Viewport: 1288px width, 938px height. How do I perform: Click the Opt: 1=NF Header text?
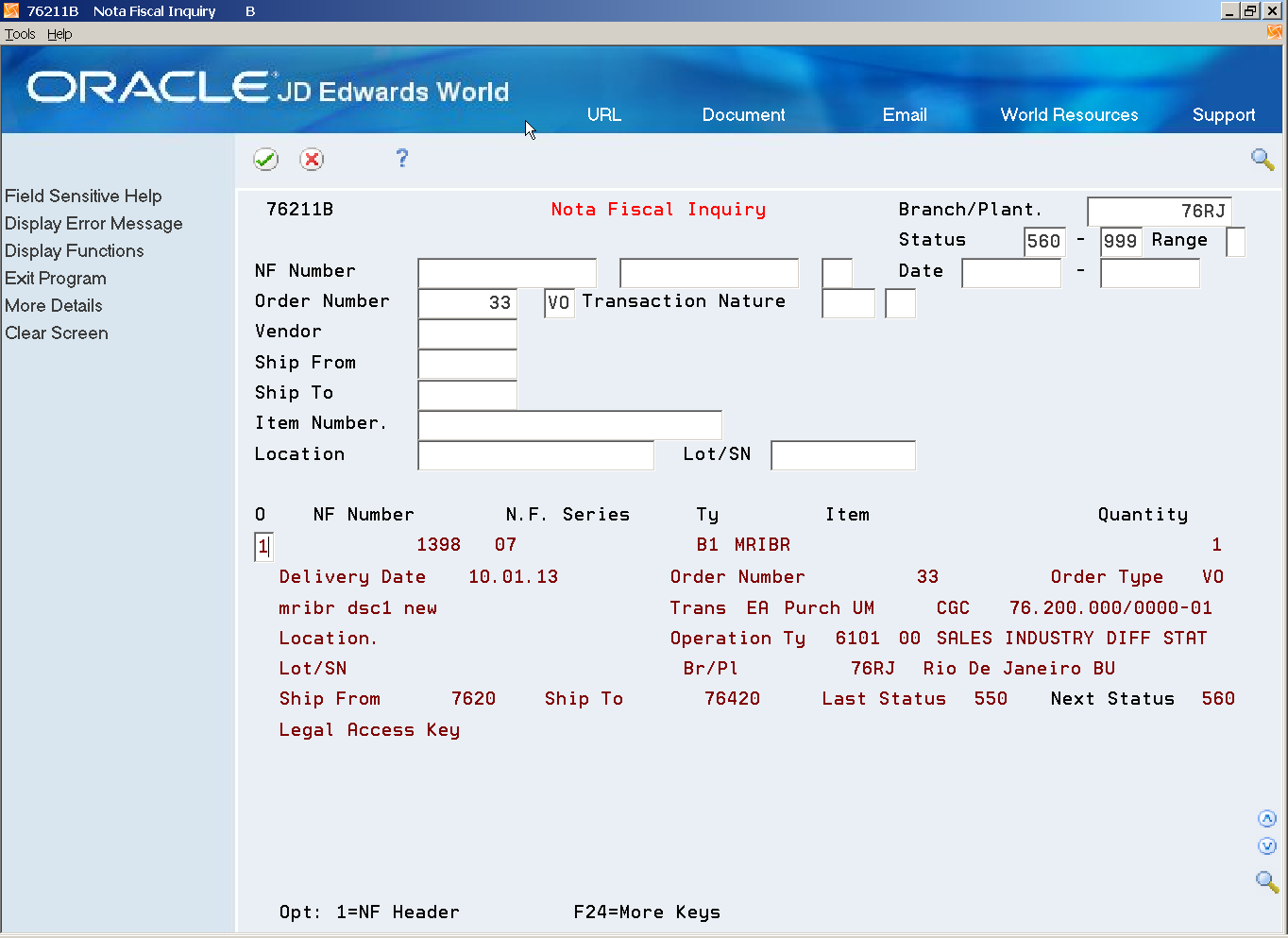coord(369,912)
